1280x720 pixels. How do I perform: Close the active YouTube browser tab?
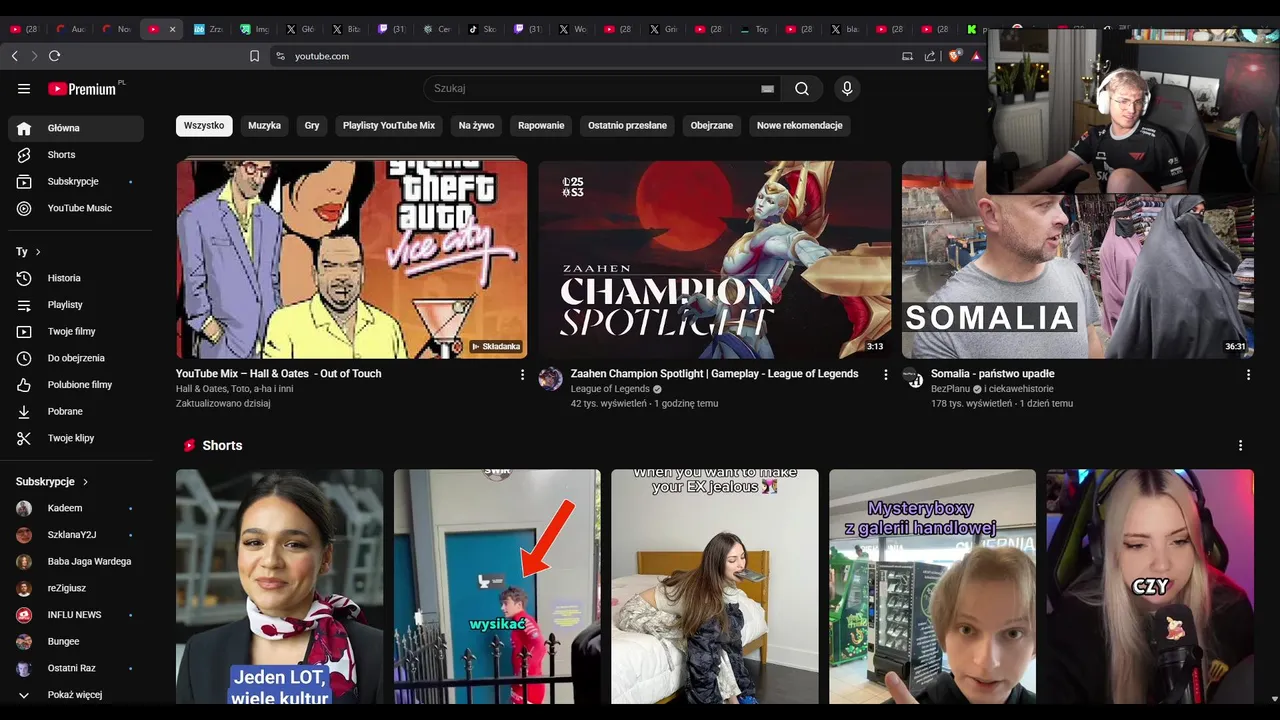pos(172,29)
